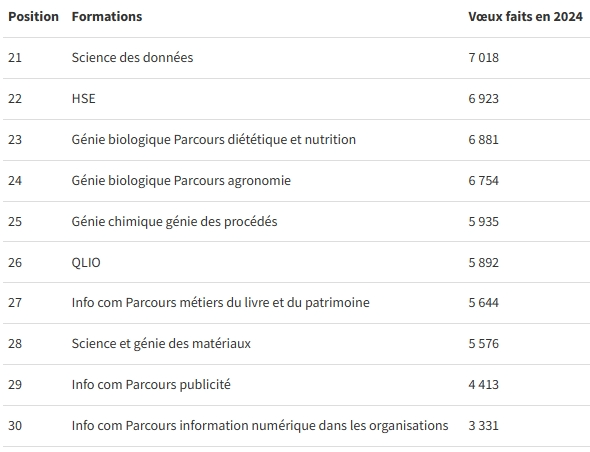
Task: Click the Position column header
Action: pyautogui.click(x=33, y=17)
